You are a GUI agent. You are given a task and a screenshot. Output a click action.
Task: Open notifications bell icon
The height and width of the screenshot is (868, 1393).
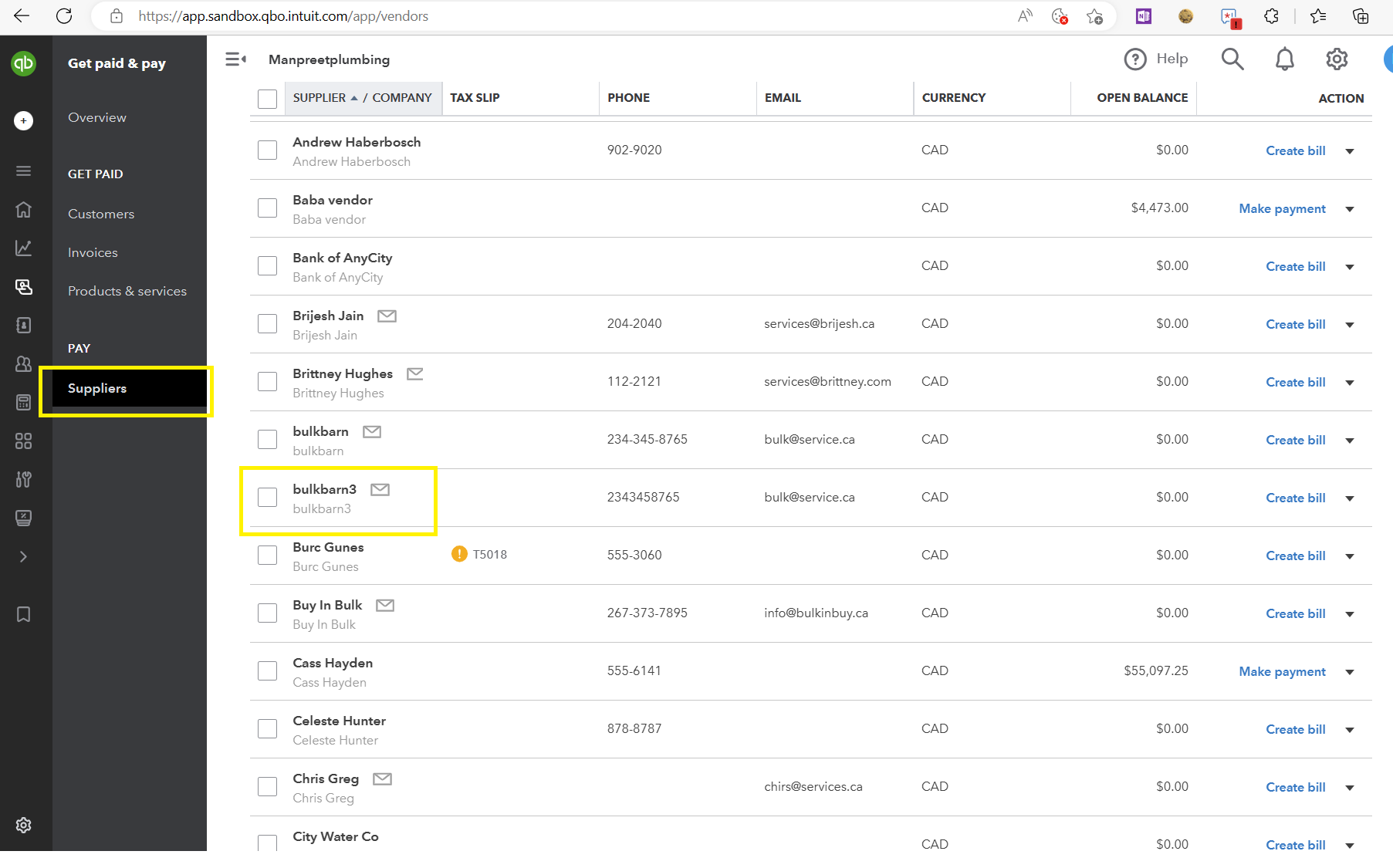click(x=1284, y=59)
